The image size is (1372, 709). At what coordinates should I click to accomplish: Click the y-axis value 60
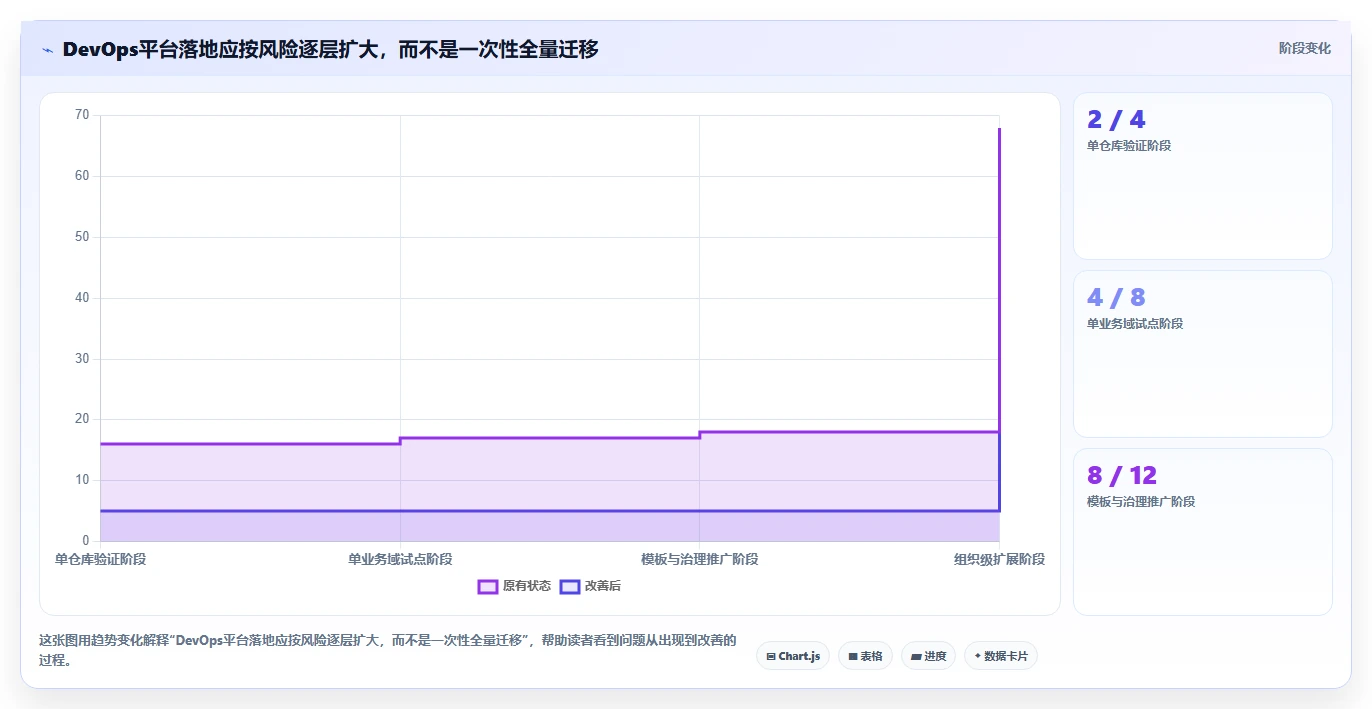tap(82, 176)
